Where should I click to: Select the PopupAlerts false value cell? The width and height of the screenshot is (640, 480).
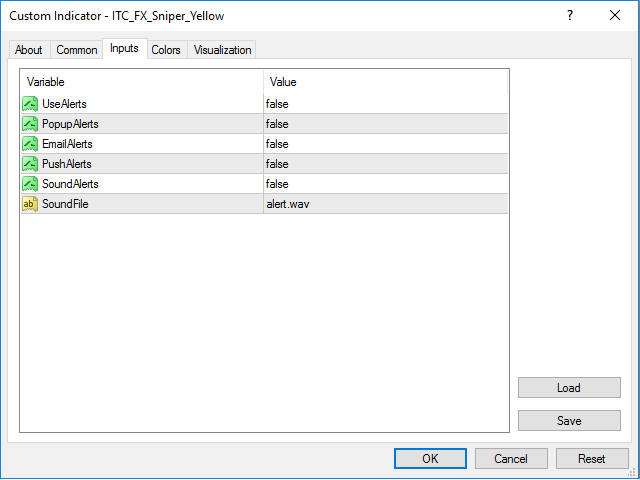point(386,124)
